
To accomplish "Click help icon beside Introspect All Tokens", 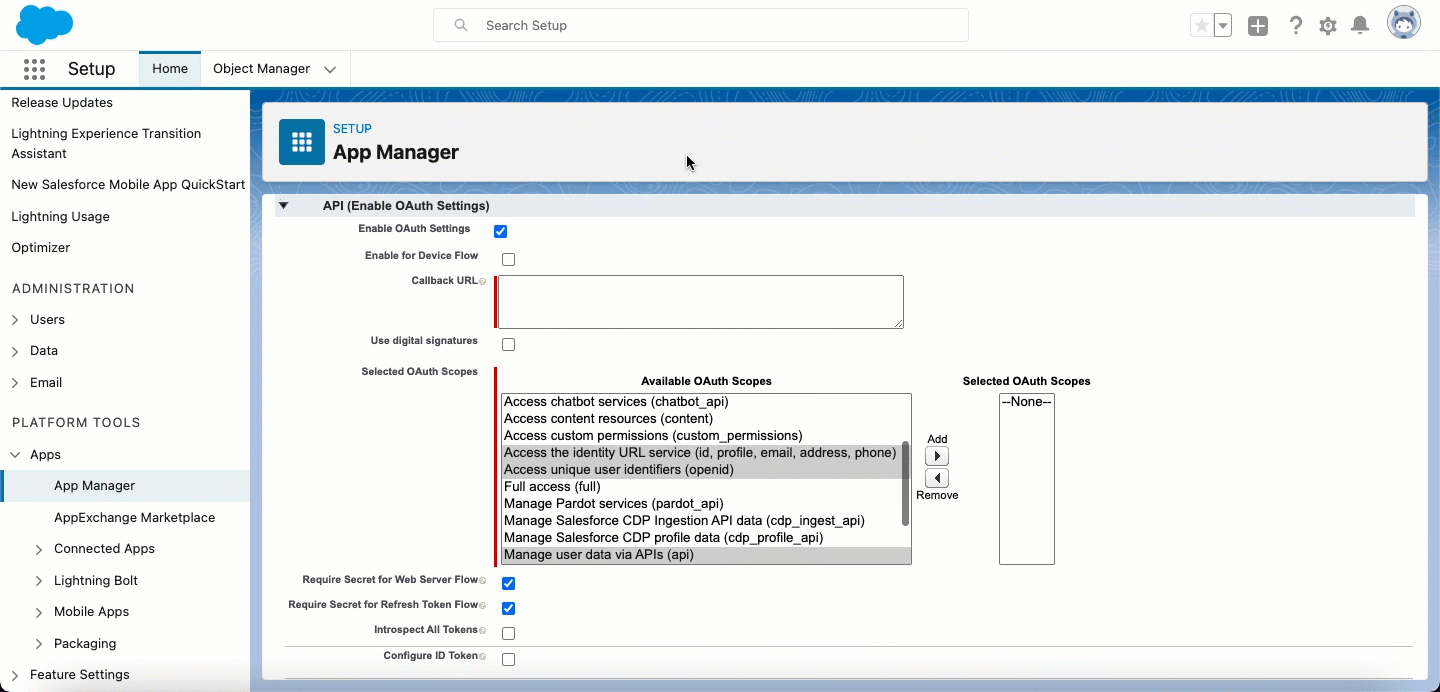I will coord(483,630).
